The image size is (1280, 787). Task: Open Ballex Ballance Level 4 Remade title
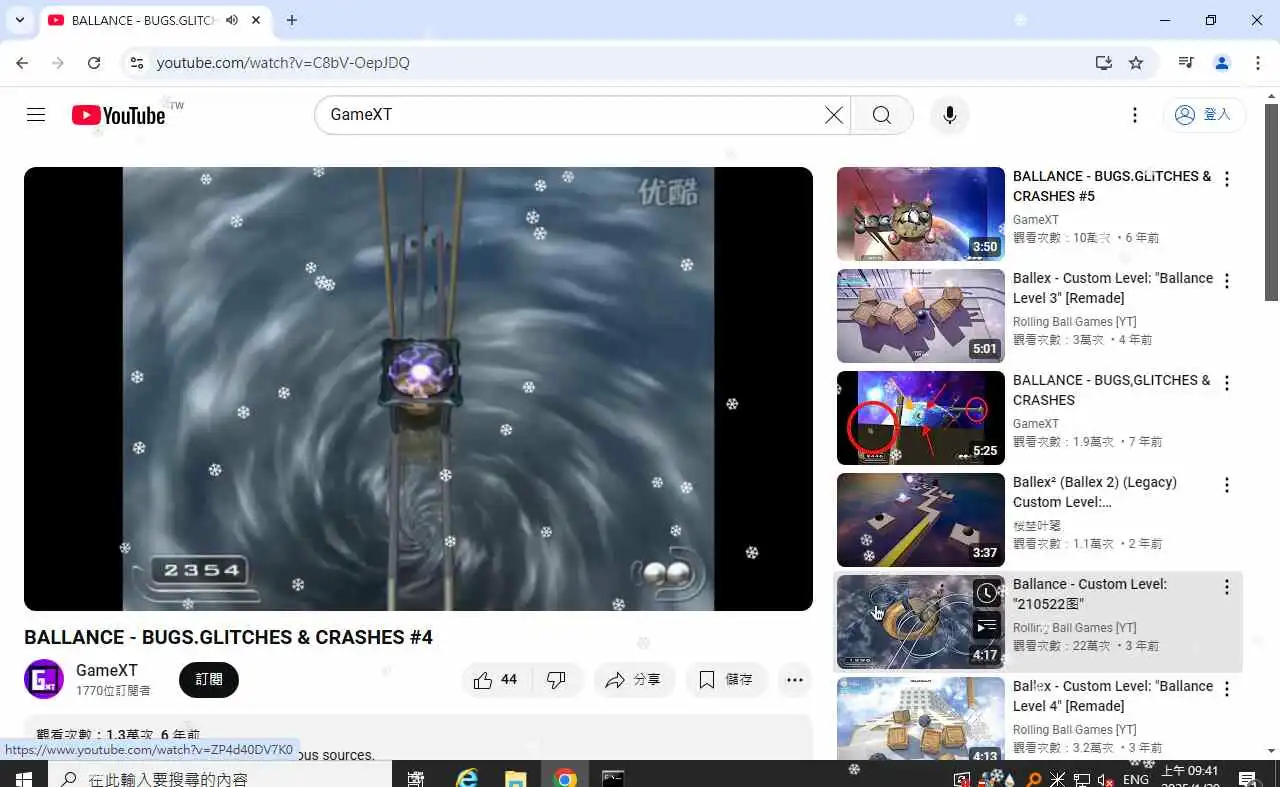click(x=1113, y=696)
